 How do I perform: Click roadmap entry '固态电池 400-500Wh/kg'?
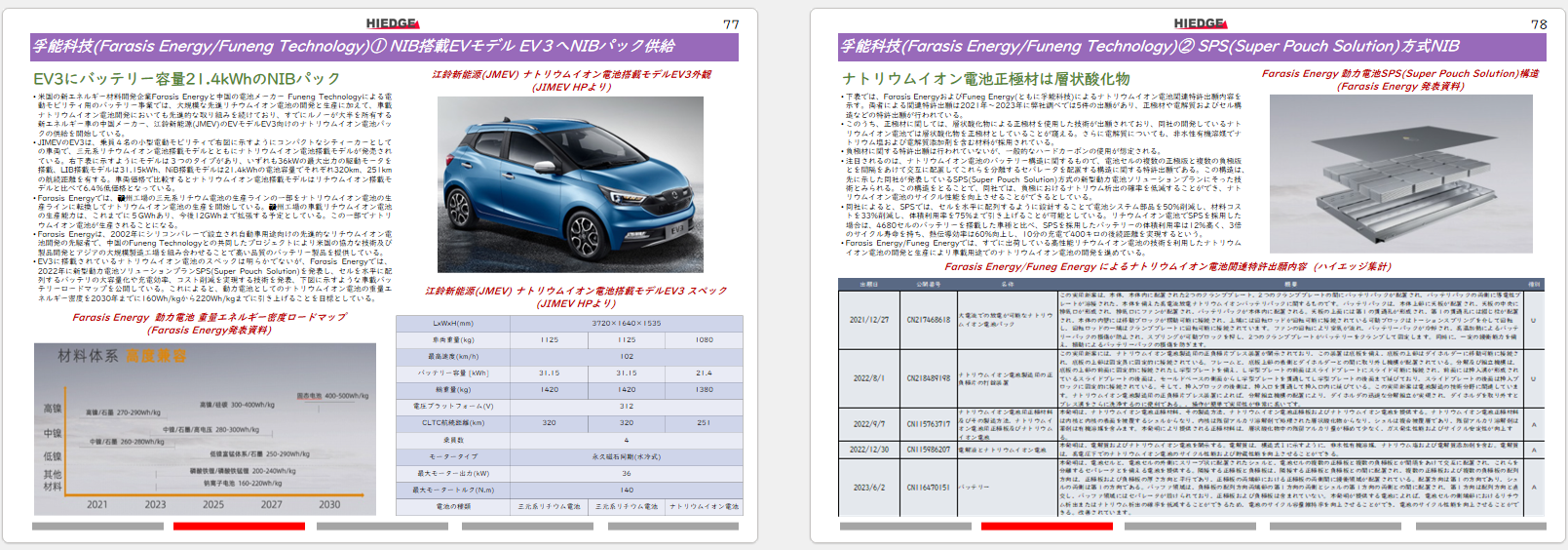click(x=332, y=396)
